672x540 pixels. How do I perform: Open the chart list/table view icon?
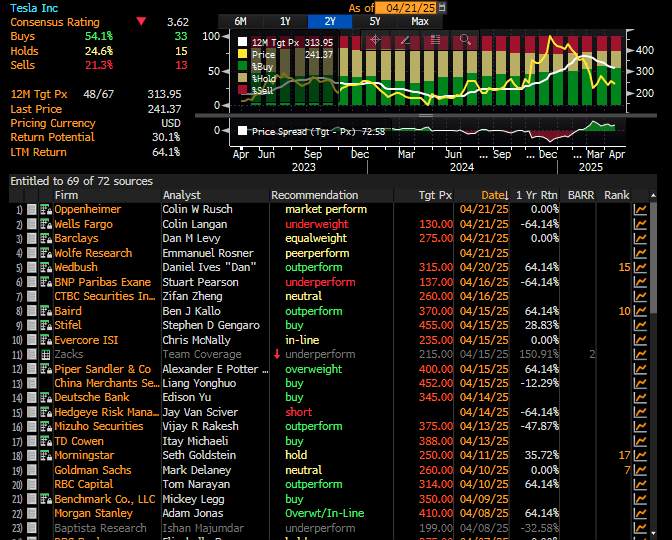click(x=435, y=41)
